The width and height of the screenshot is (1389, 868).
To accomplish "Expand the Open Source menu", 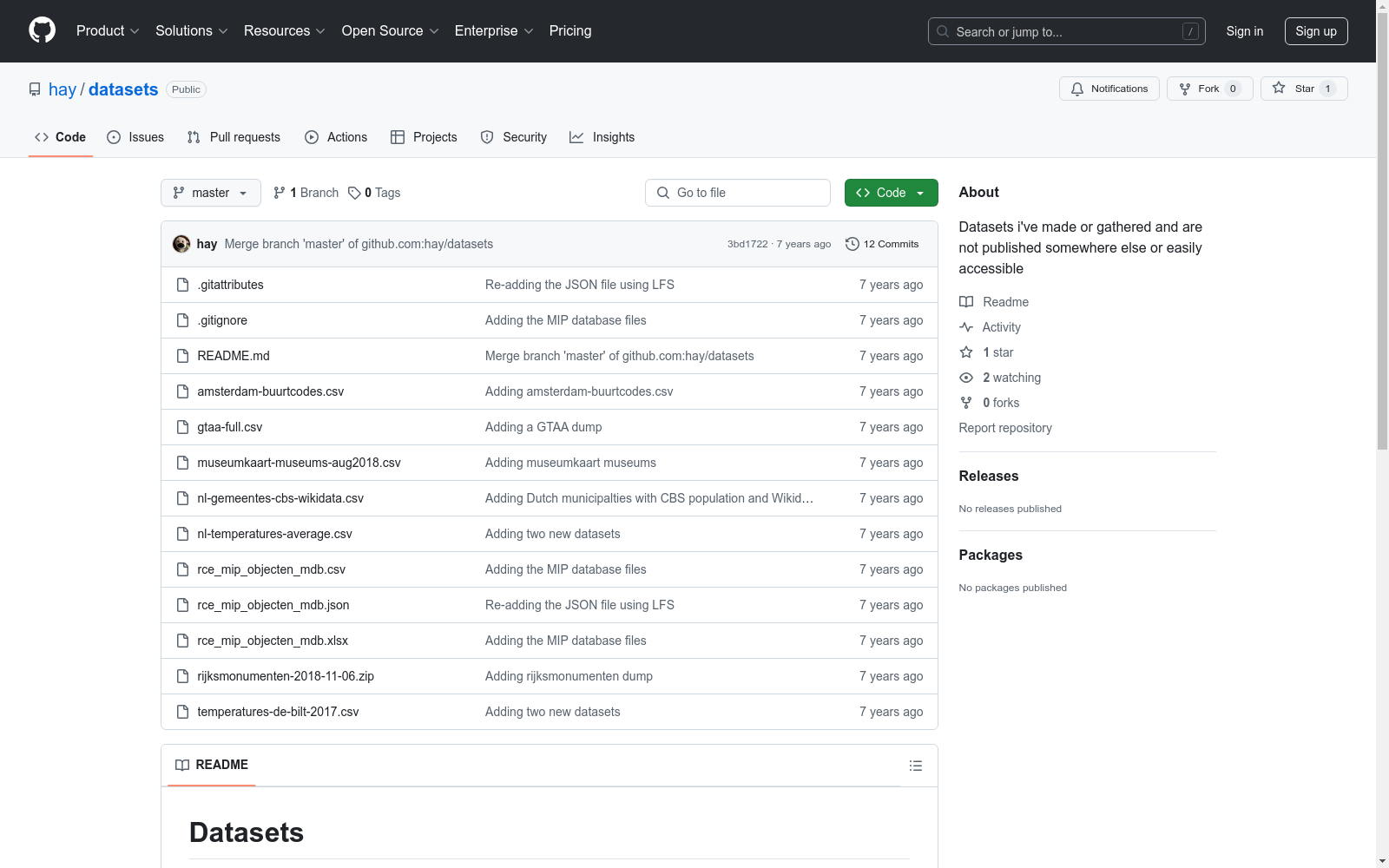I will coord(391,31).
